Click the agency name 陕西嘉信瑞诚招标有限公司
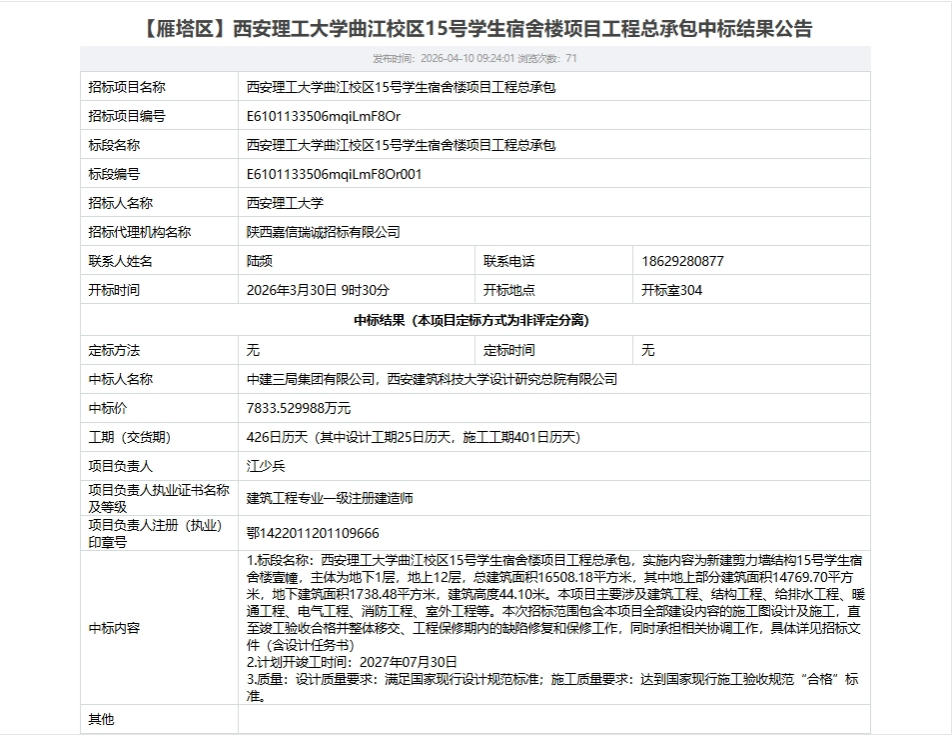952x735 pixels. pos(323,232)
